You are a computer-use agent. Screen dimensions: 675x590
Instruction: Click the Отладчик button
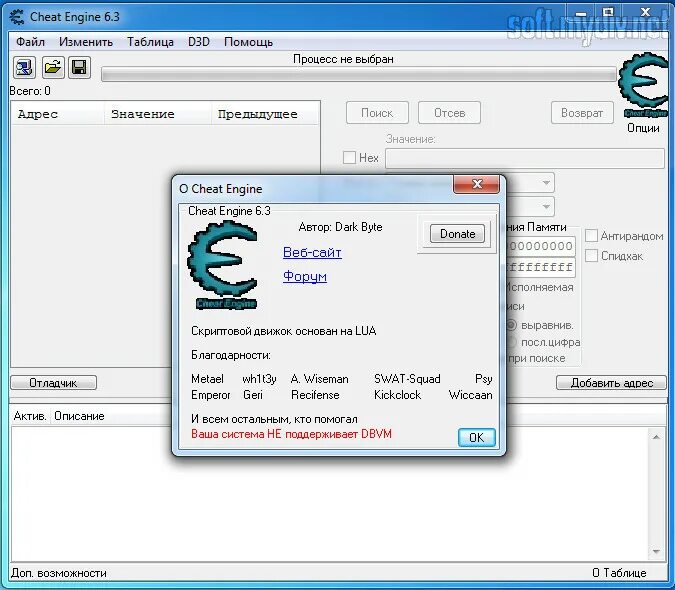[53, 383]
